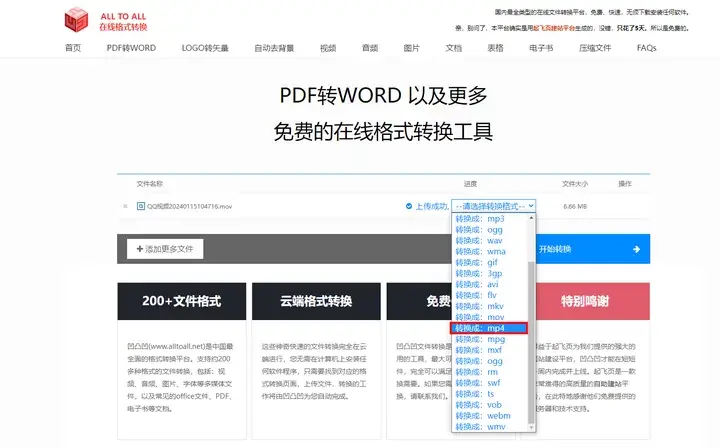Click the file type icon beside QQ视频 filename
Viewport: 720px width, 448px height.
click(x=140, y=206)
